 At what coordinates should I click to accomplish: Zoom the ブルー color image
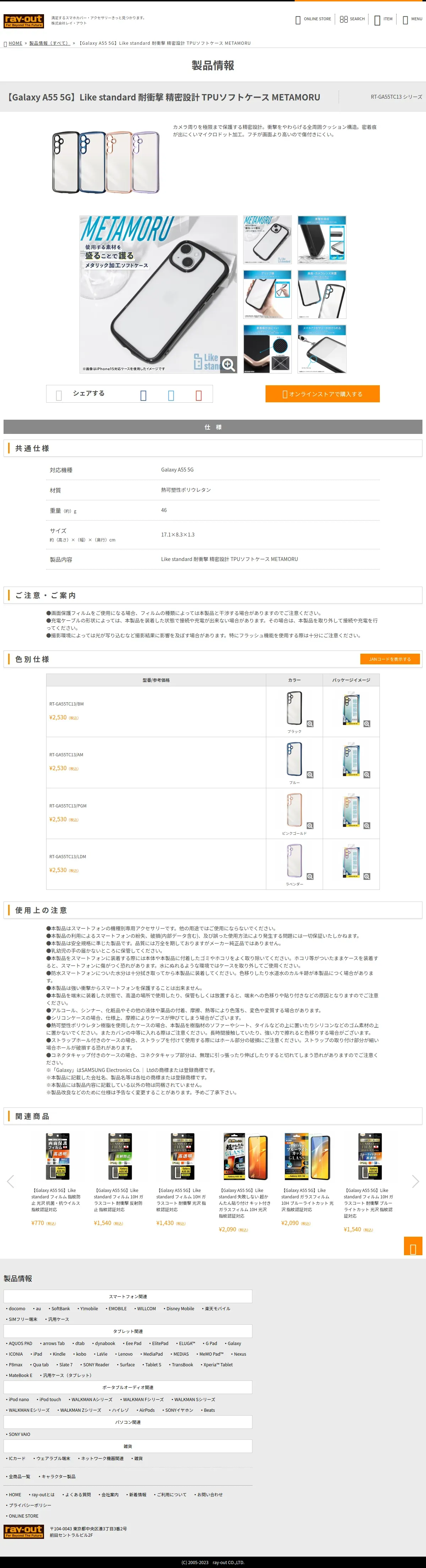(x=310, y=775)
